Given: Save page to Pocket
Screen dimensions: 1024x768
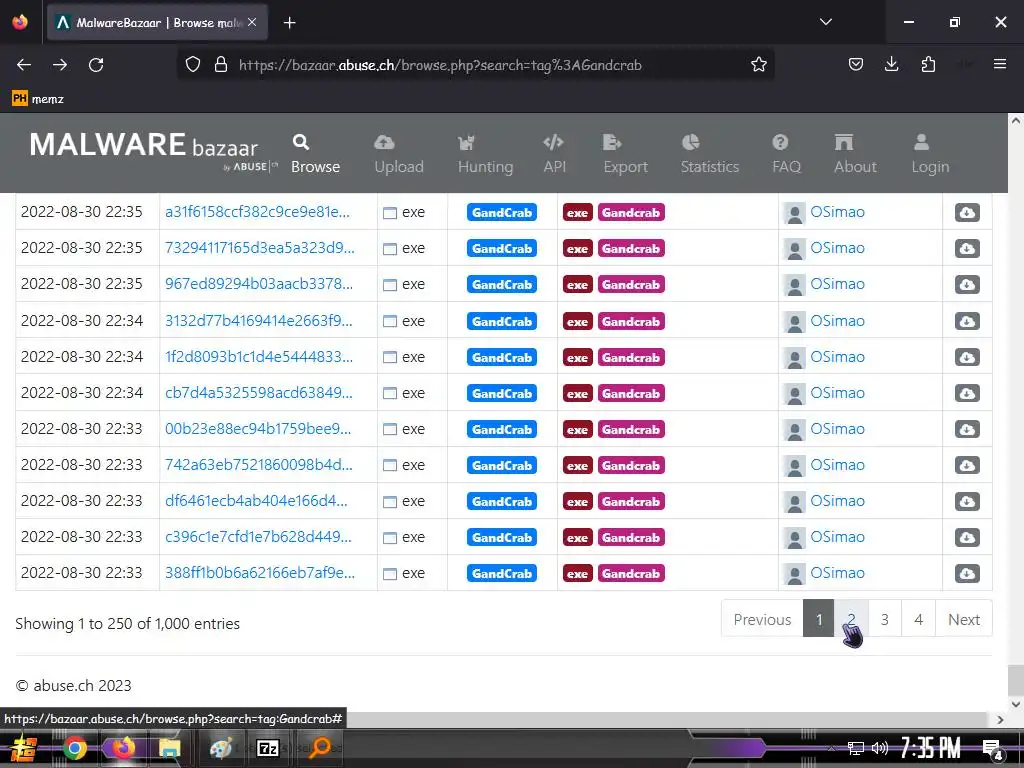Looking at the screenshot, I should click(x=856, y=64).
